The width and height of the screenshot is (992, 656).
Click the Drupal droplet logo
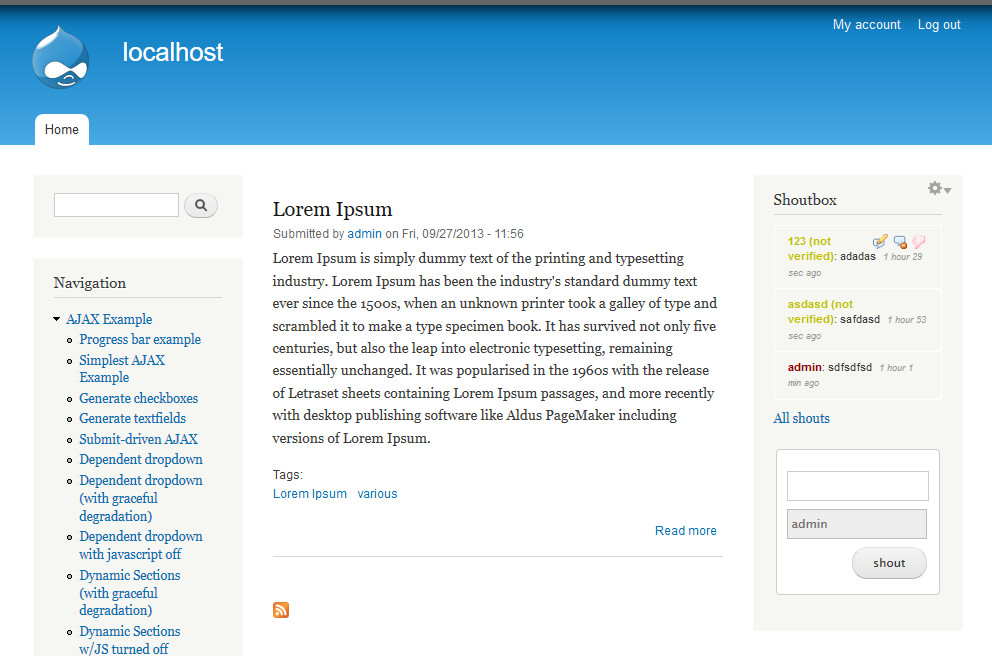tap(60, 57)
